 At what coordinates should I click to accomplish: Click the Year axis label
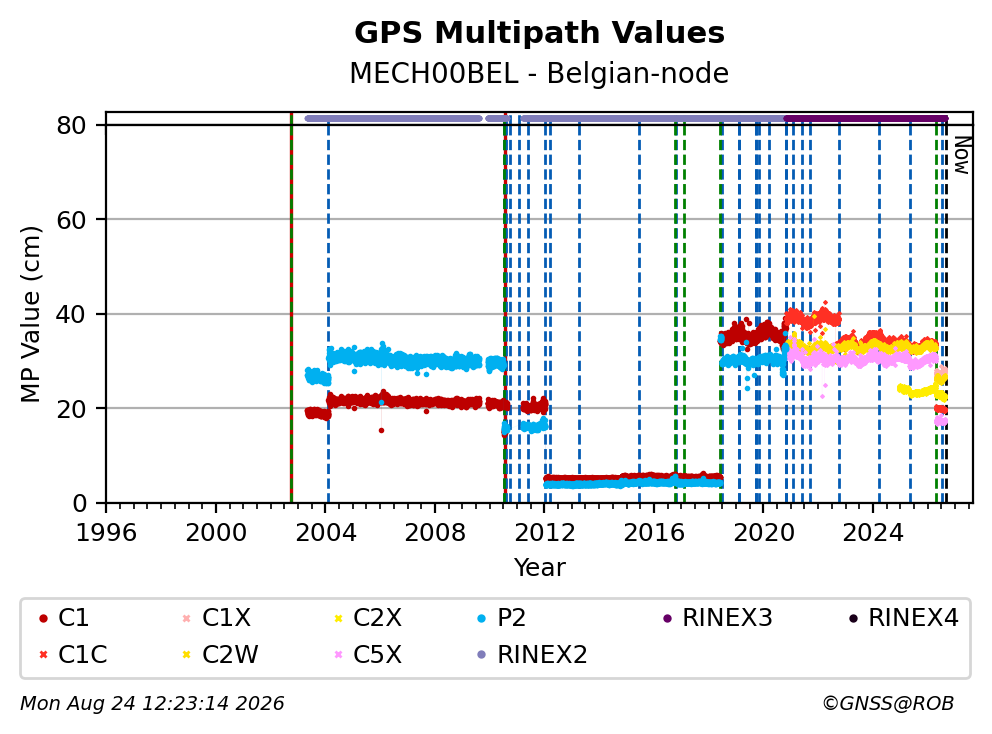click(539, 568)
